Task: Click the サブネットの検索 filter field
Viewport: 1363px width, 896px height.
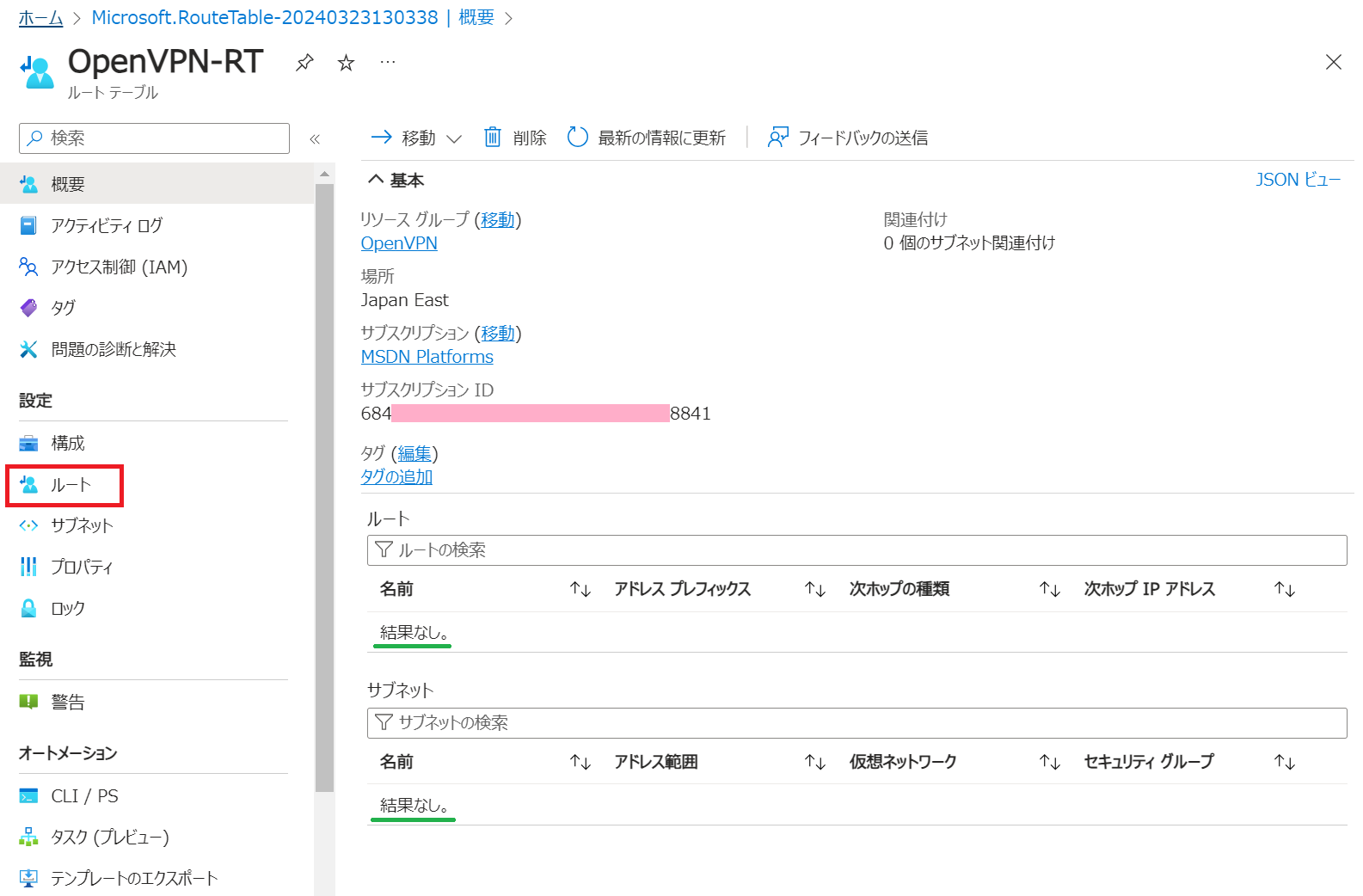Action: [856, 723]
